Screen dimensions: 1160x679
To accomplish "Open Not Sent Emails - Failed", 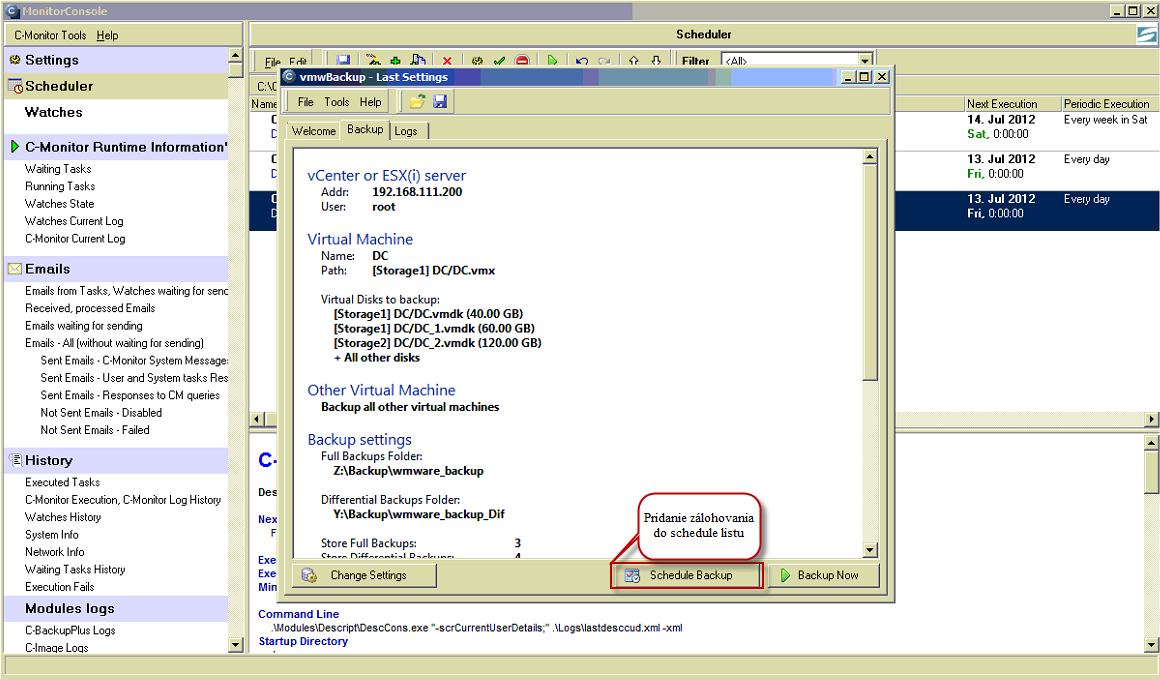I will point(95,430).
